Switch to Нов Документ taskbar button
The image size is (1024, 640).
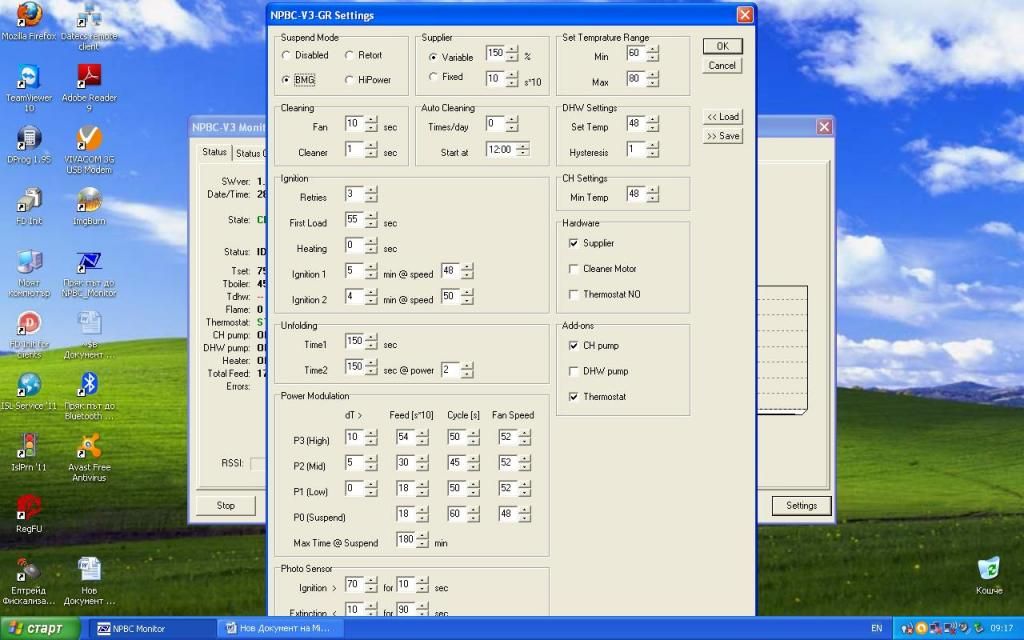(x=279, y=628)
